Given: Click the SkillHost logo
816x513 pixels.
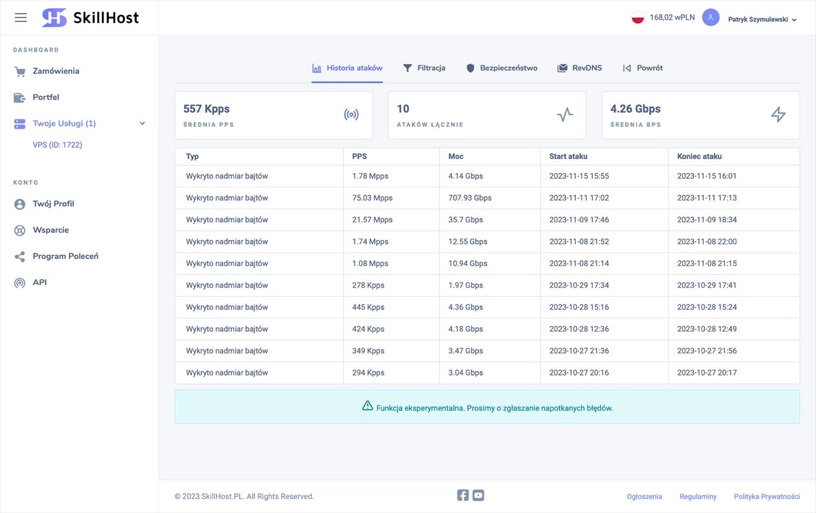Looking at the screenshot, I should [x=90, y=17].
